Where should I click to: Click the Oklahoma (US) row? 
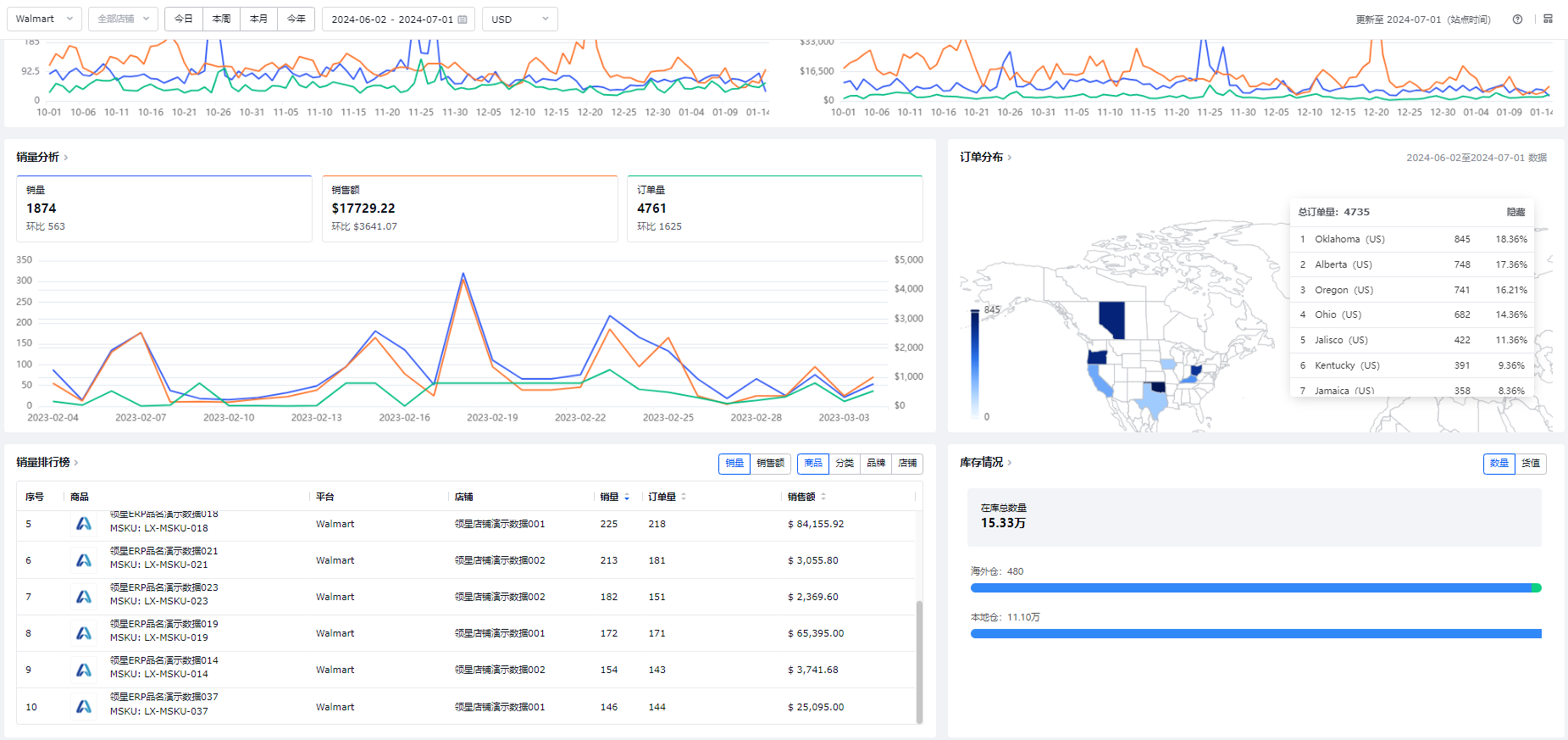tap(1413, 239)
